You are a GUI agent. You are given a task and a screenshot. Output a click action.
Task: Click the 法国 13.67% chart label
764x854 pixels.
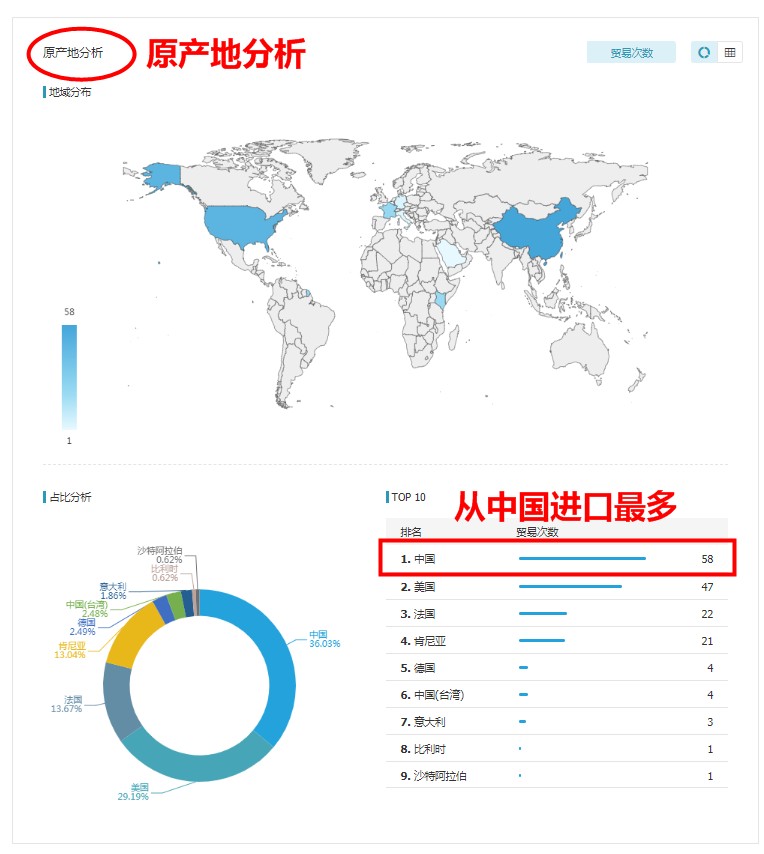[x=66, y=704]
